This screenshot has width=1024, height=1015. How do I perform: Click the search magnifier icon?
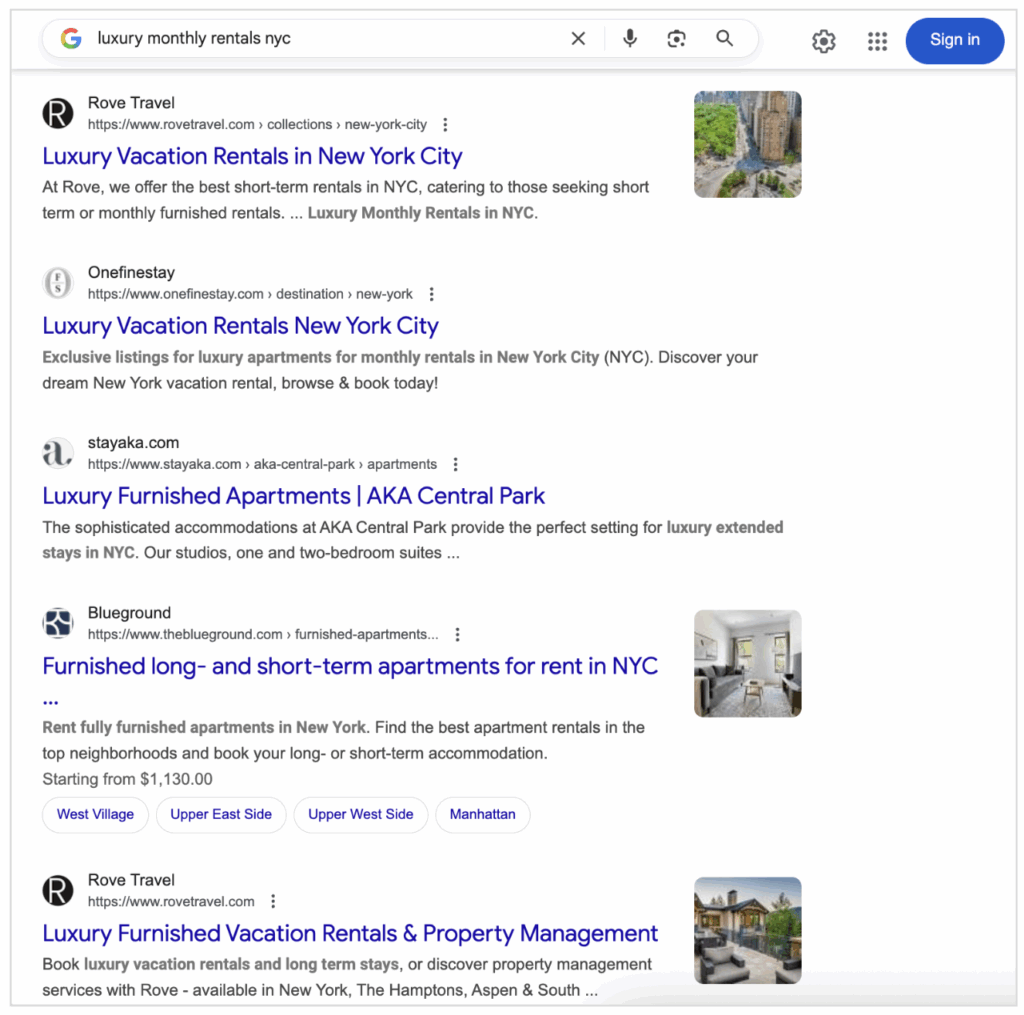tap(724, 38)
